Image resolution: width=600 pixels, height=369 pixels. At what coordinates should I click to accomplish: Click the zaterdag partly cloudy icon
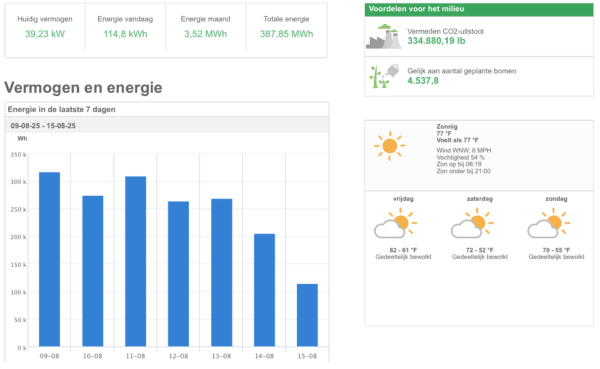[x=472, y=223]
